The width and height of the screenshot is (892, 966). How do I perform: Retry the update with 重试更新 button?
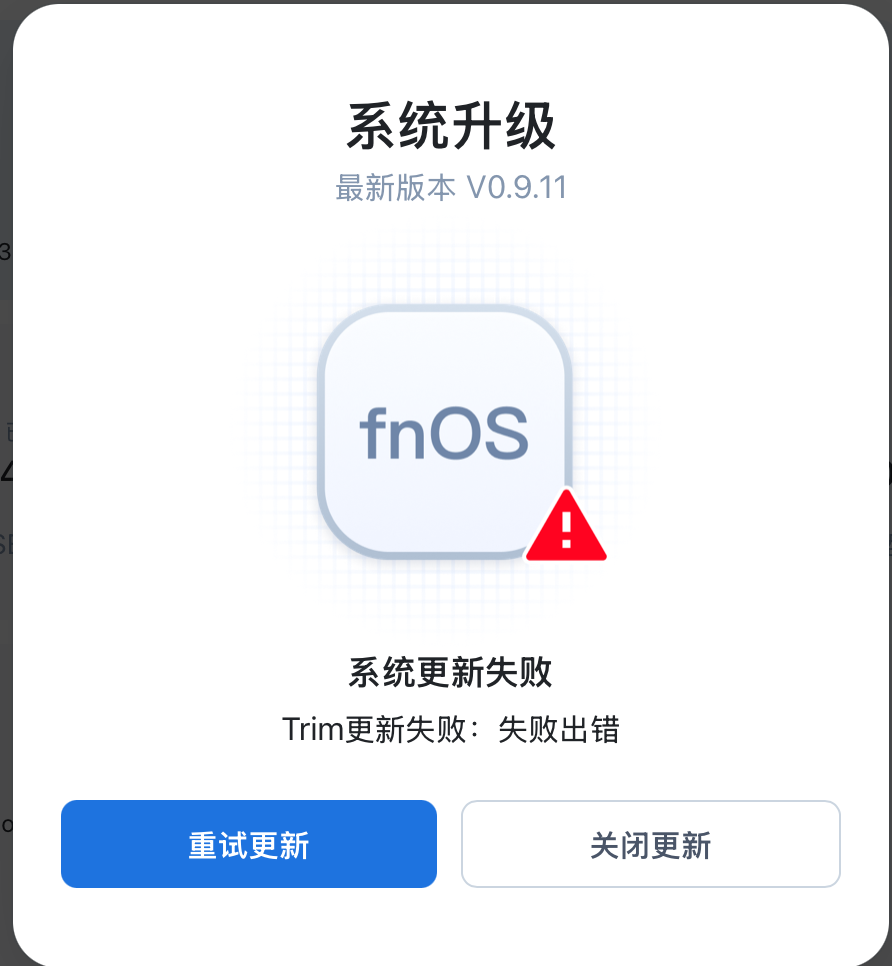(249, 844)
